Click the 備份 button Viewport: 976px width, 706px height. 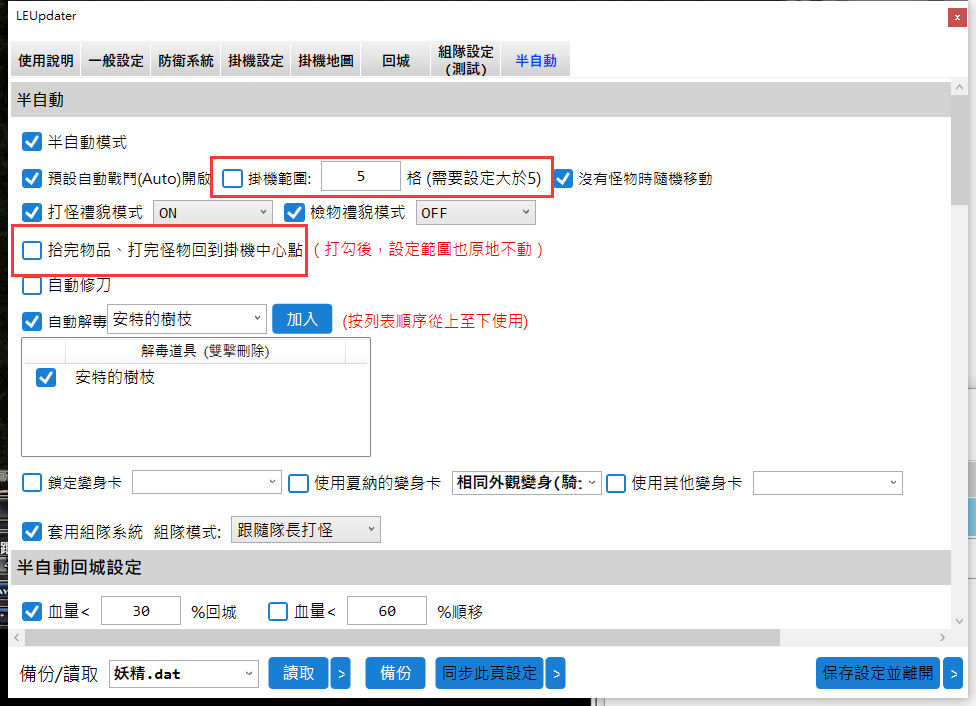tap(395, 673)
